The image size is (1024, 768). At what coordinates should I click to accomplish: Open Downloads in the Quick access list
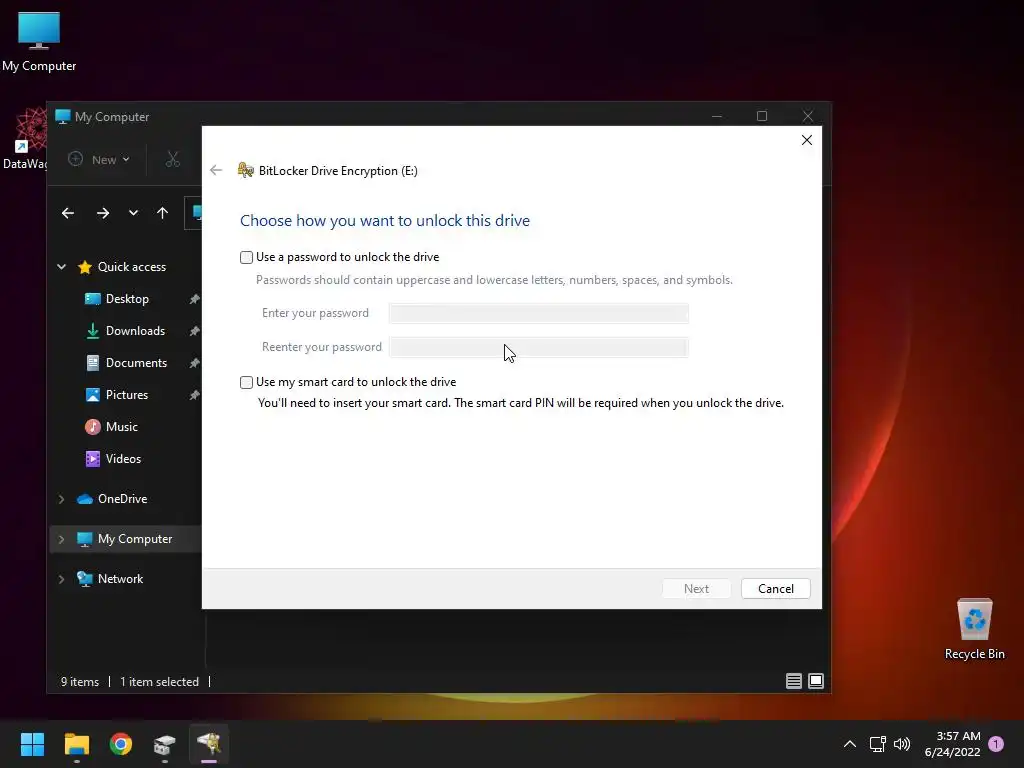pos(135,330)
